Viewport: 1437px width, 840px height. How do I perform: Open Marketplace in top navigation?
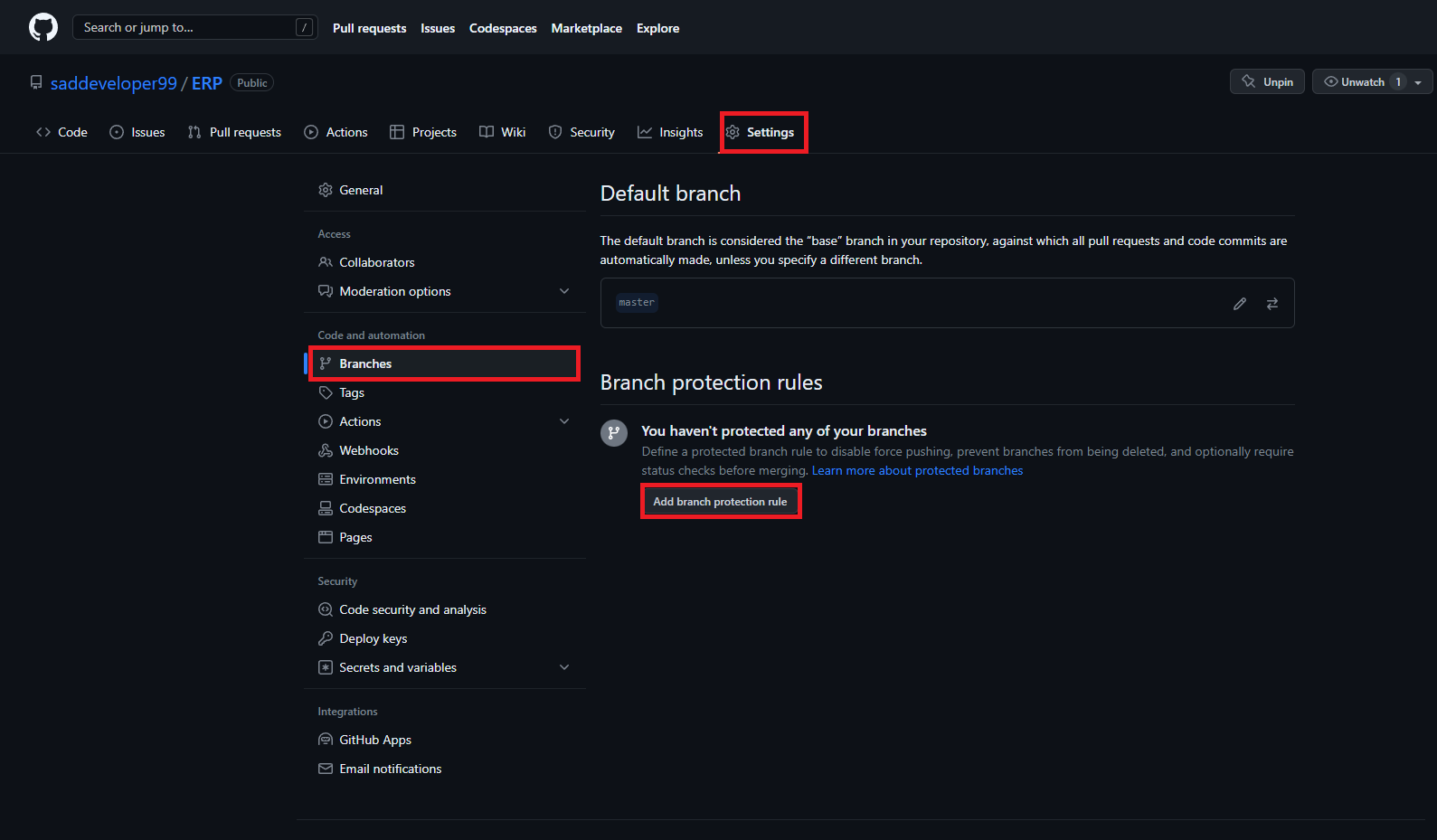587,28
